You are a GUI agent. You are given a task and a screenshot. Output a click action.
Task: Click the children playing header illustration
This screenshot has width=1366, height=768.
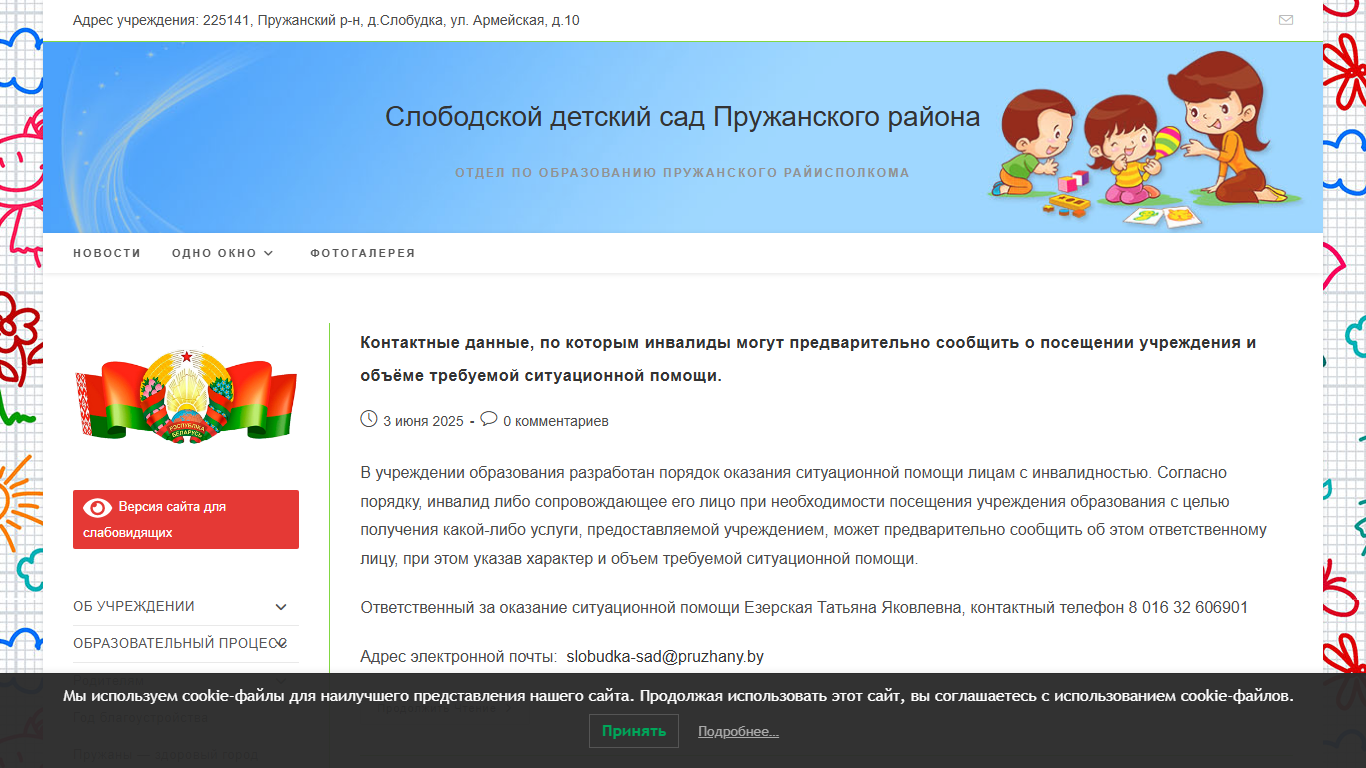pos(1146,140)
